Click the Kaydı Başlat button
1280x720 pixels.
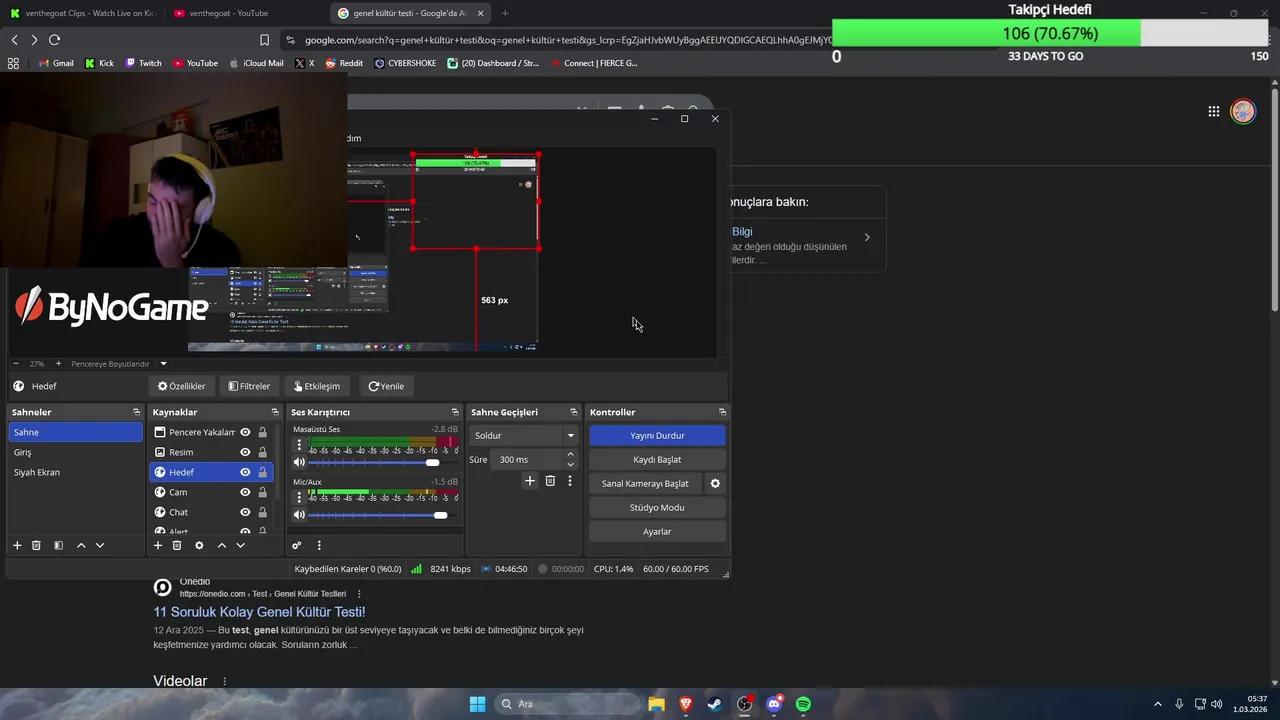[657, 460]
